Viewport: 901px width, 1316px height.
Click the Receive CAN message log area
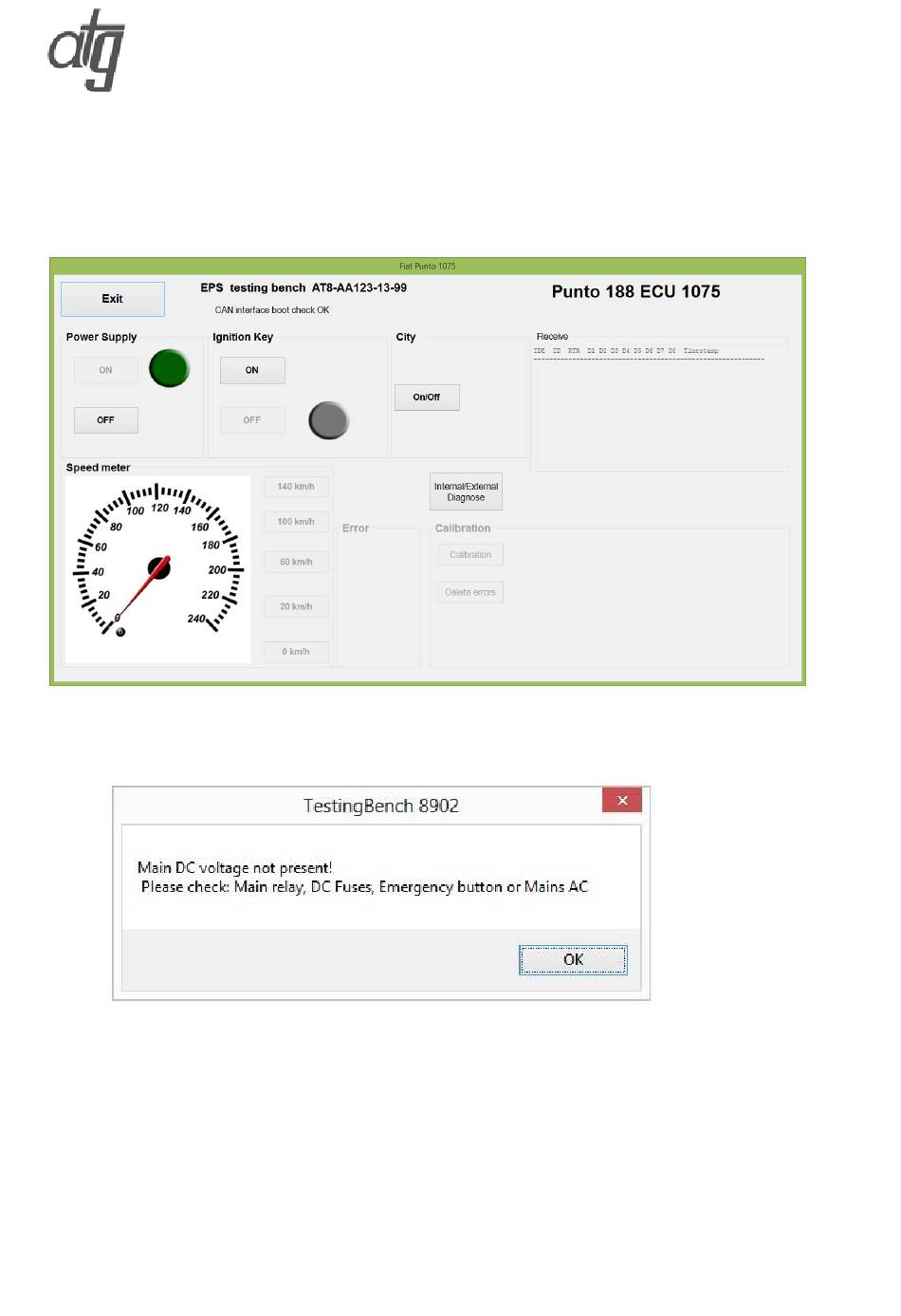point(660,405)
